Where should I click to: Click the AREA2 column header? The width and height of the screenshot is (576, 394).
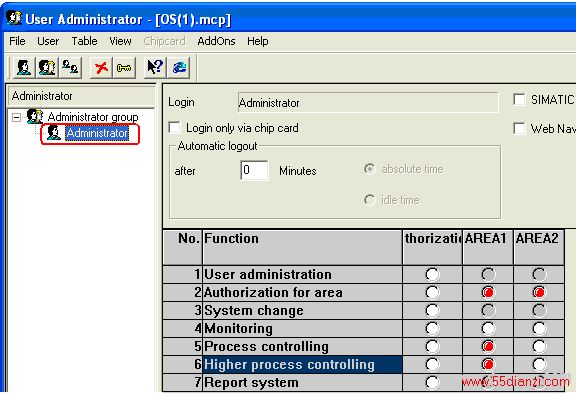click(x=539, y=247)
